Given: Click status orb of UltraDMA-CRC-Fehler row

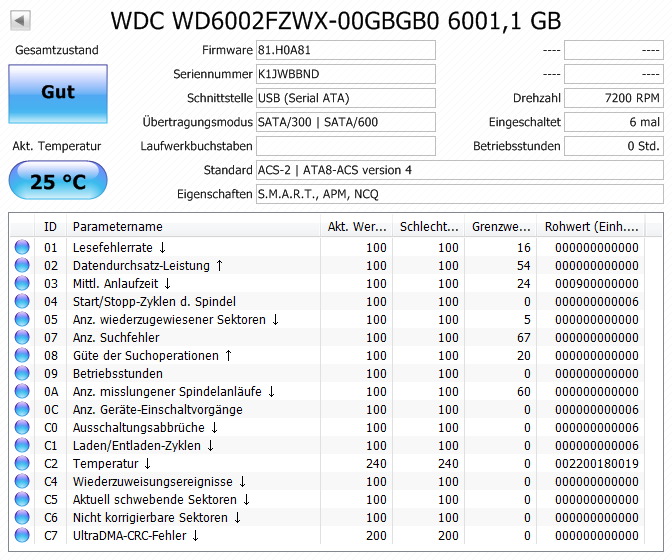Looking at the screenshot, I should (22, 535).
